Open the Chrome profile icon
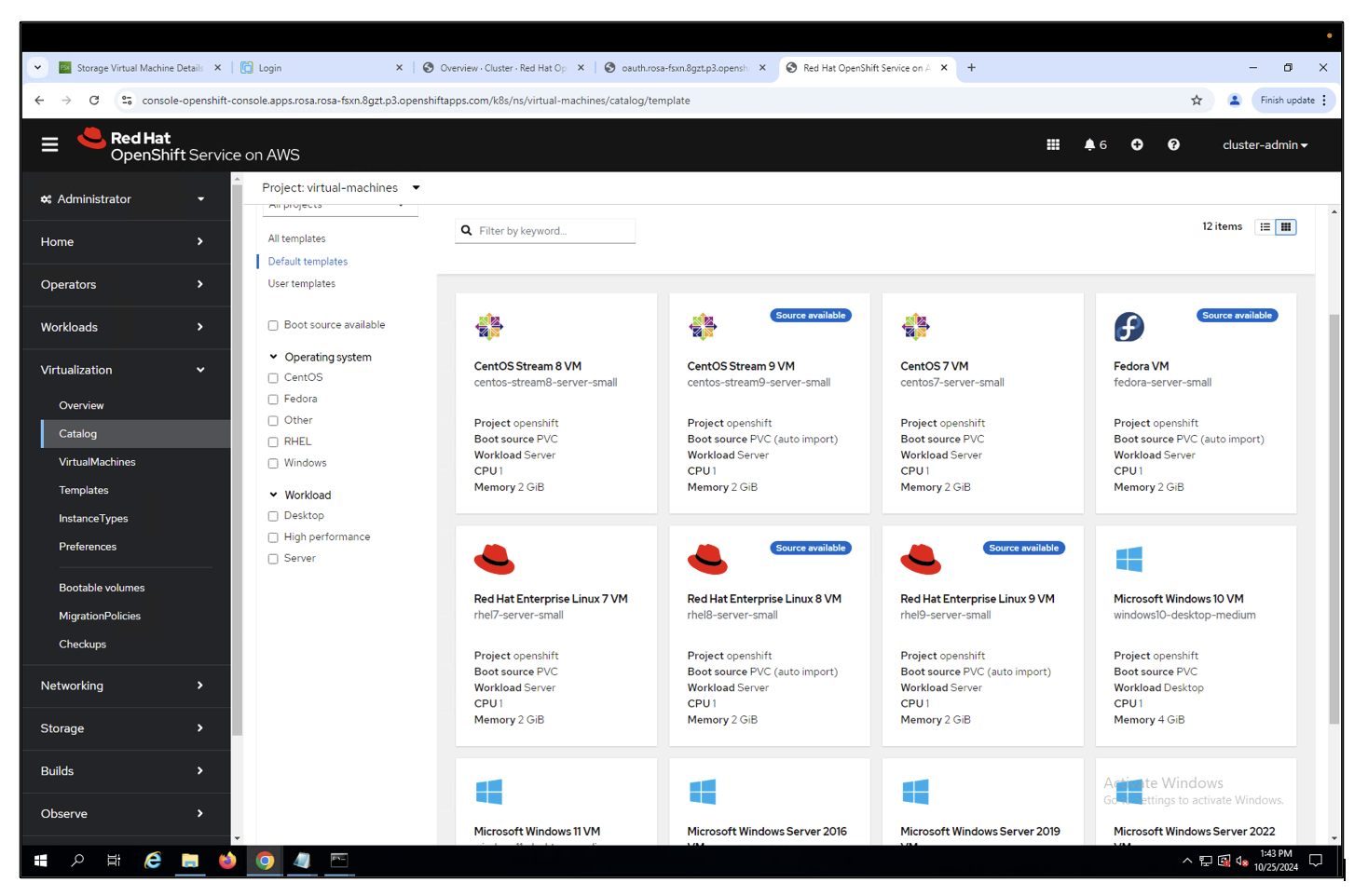This screenshot has height=896, width=1368. pos(1235,101)
